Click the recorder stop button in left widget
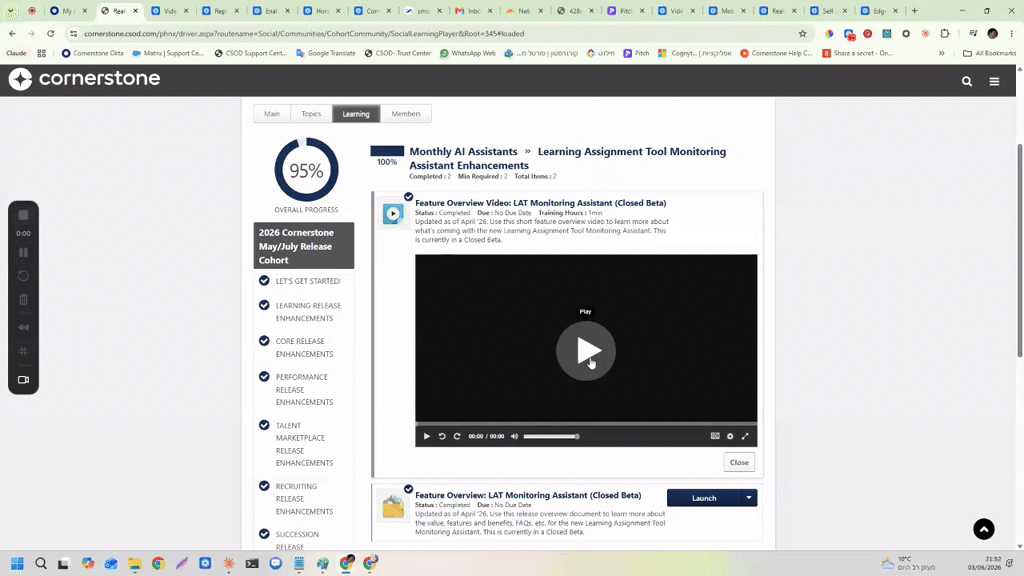1024x576 pixels. click(x=24, y=215)
